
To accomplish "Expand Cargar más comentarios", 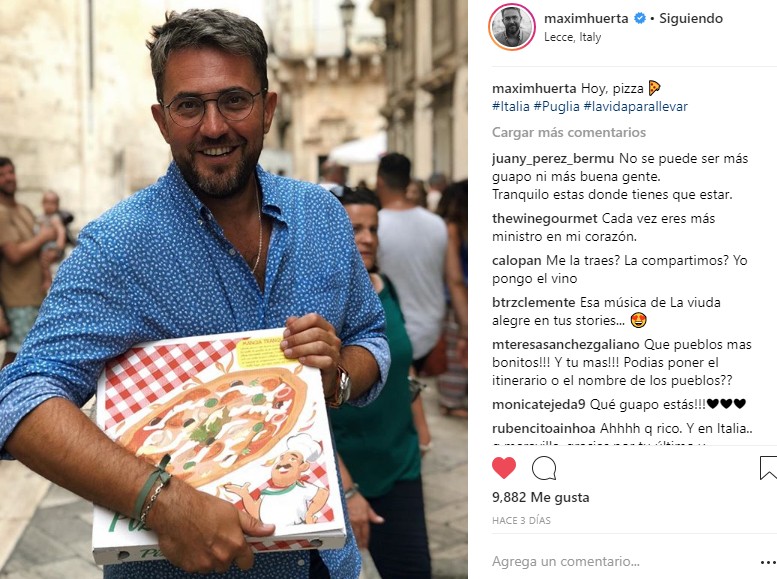I will pos(568,132).
